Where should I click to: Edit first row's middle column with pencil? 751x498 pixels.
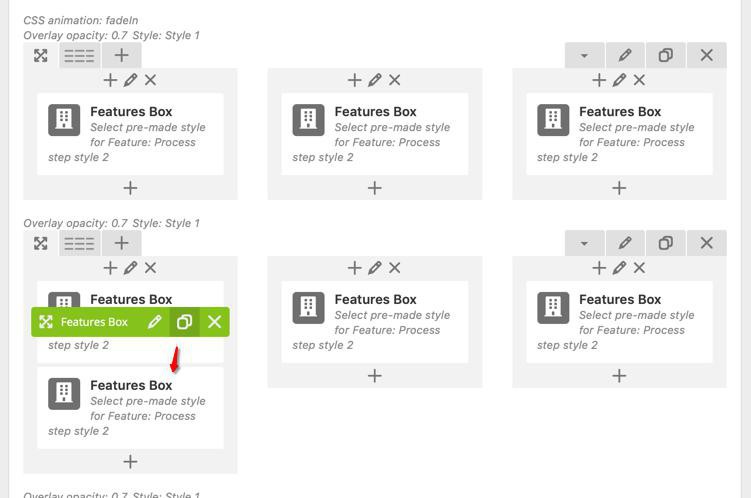[375, 80]
